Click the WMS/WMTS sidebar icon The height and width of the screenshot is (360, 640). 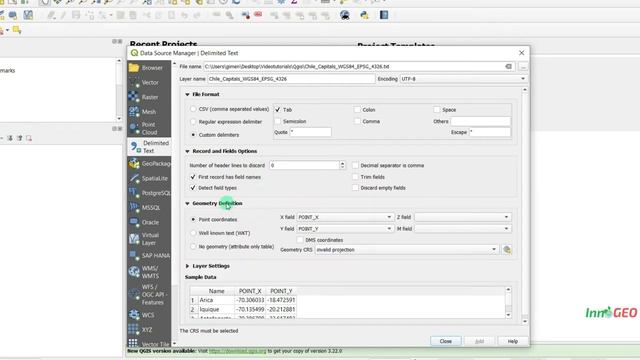click(134, 272)
